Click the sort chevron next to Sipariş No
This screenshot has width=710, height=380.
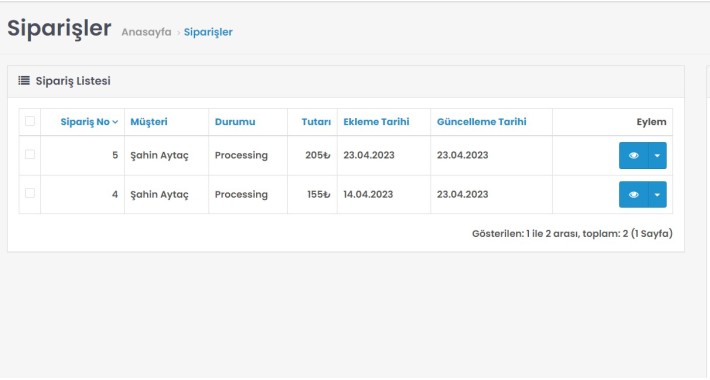115,122
